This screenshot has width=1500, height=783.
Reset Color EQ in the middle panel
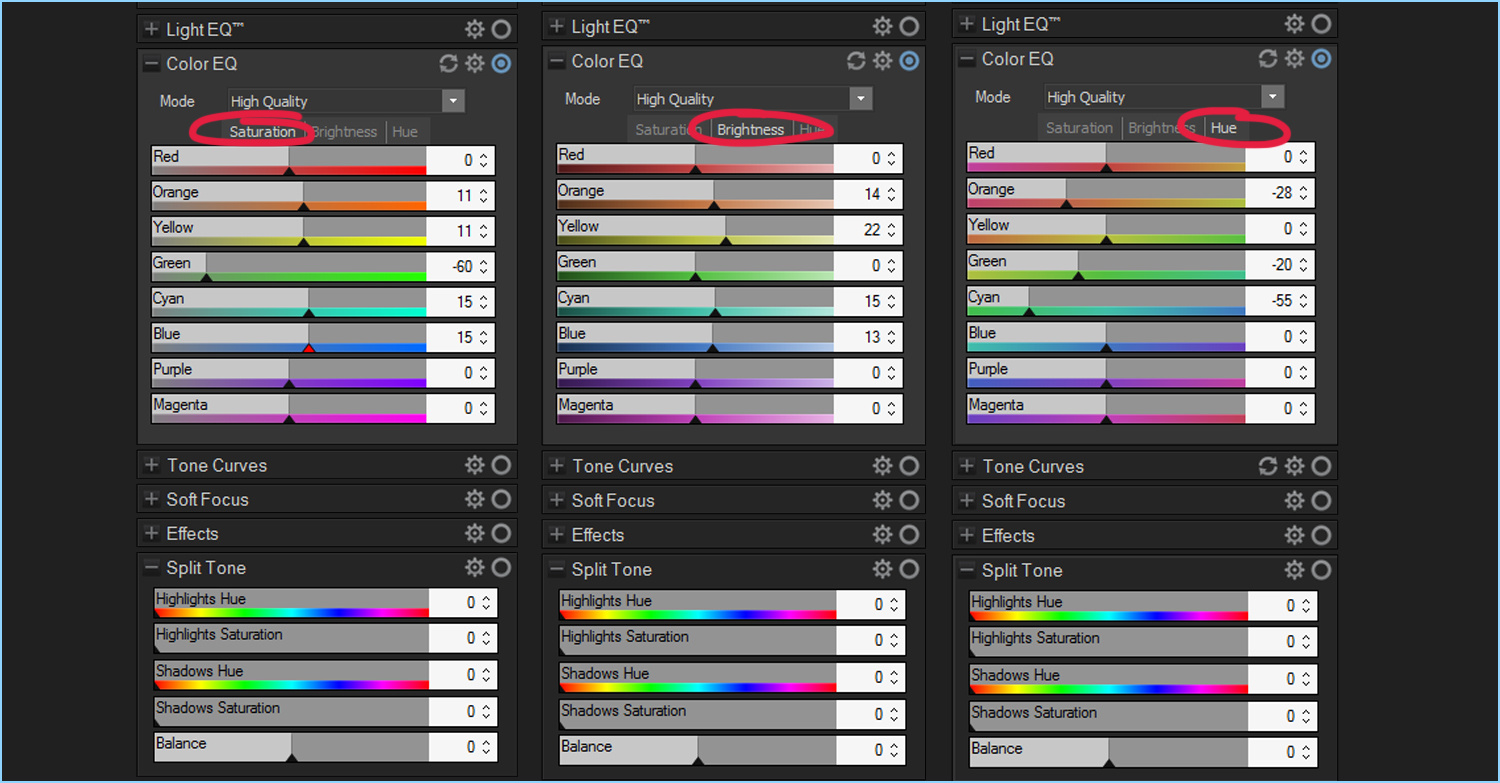click(x=856, y=62)
